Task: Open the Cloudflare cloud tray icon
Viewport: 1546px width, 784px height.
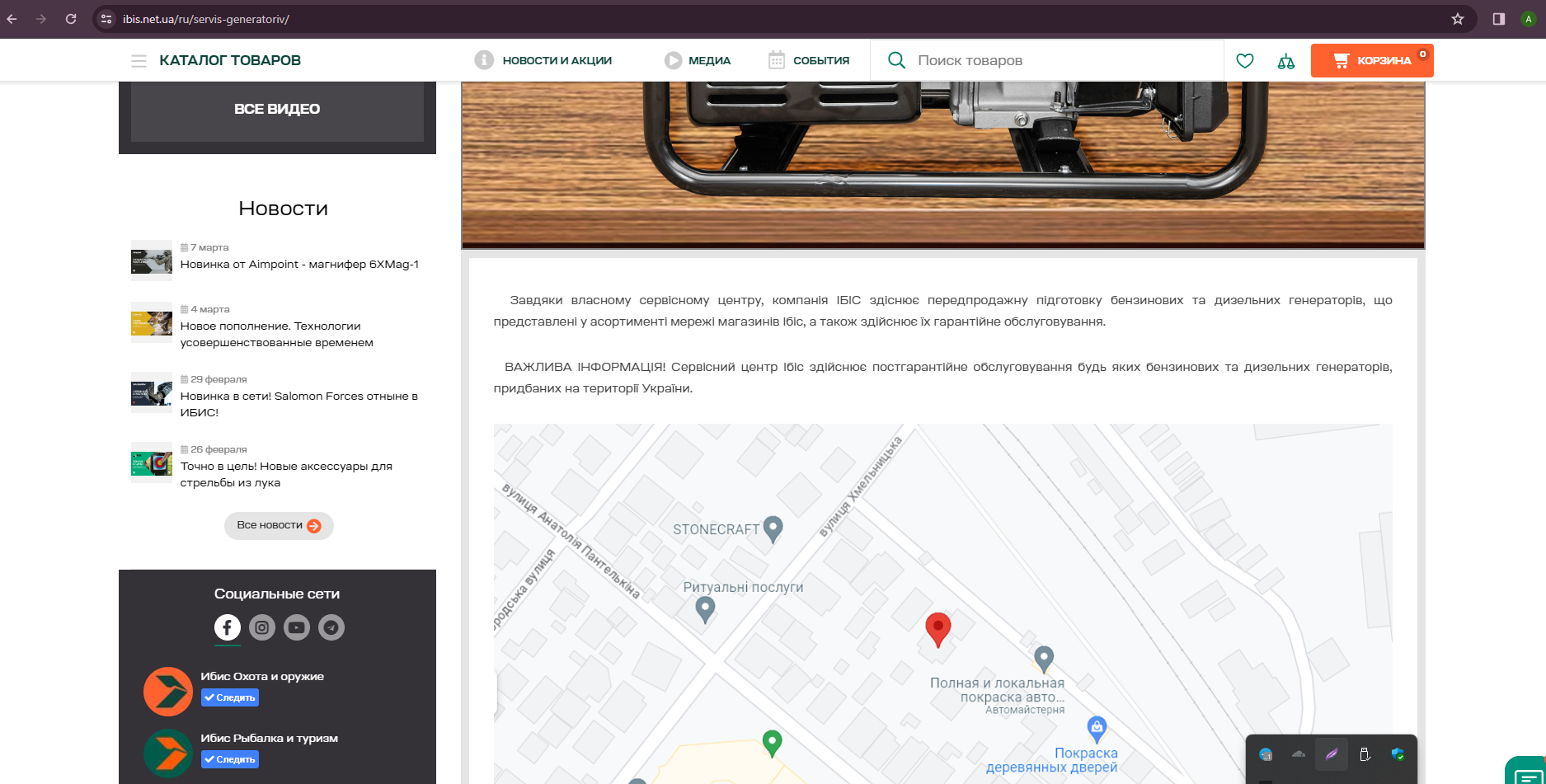Action: [x=1299, y=753]
